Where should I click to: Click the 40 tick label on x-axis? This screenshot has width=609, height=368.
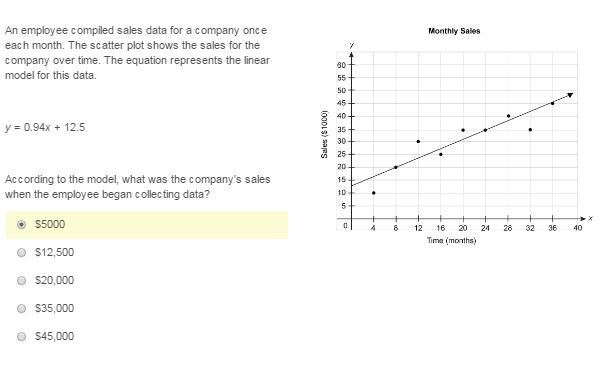click(x=578, y=228)
